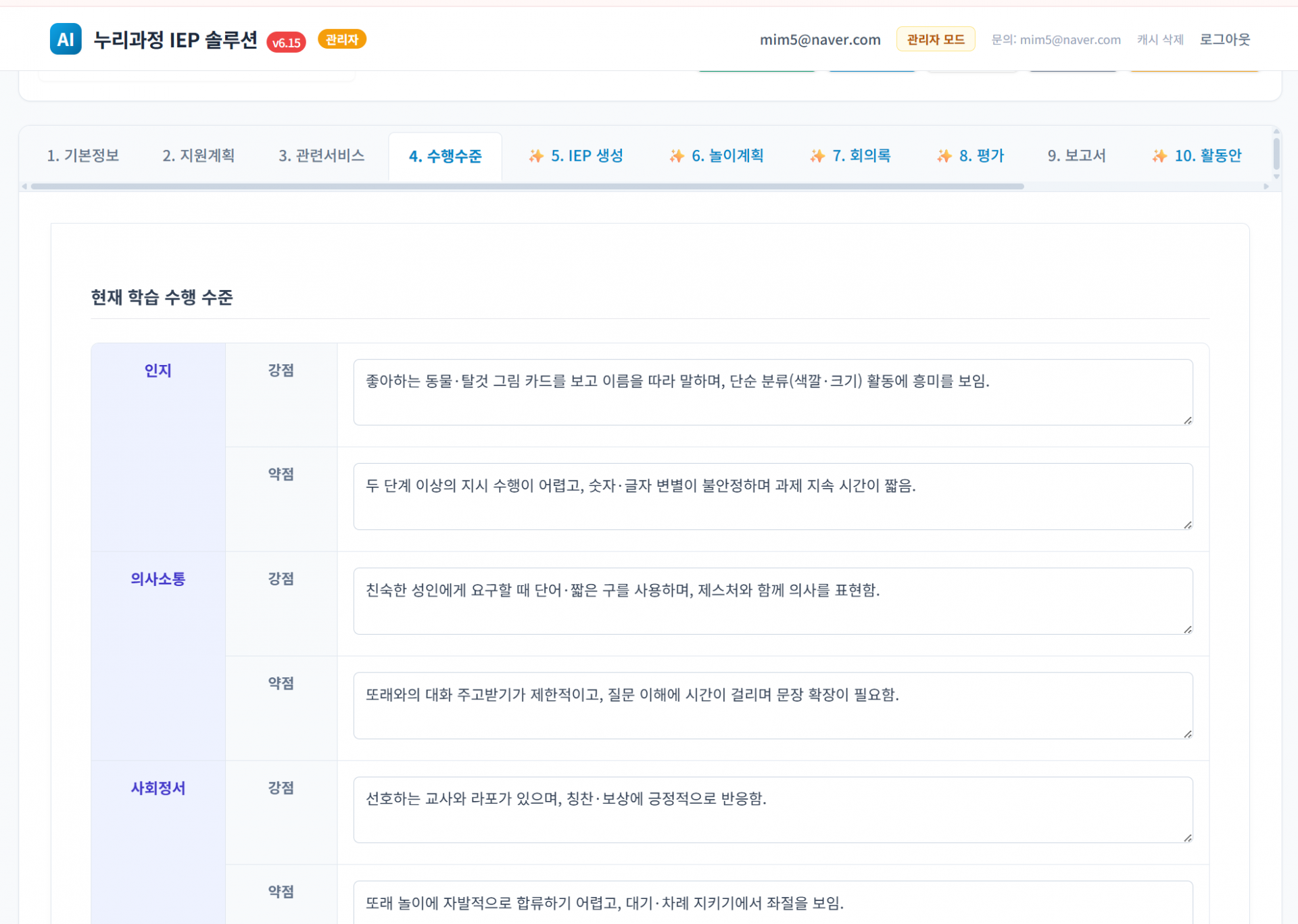The width and height of the screenshot is (1298, 924).
Task: Click the sparkle icon beside 놀이계획
Action: 677,156
